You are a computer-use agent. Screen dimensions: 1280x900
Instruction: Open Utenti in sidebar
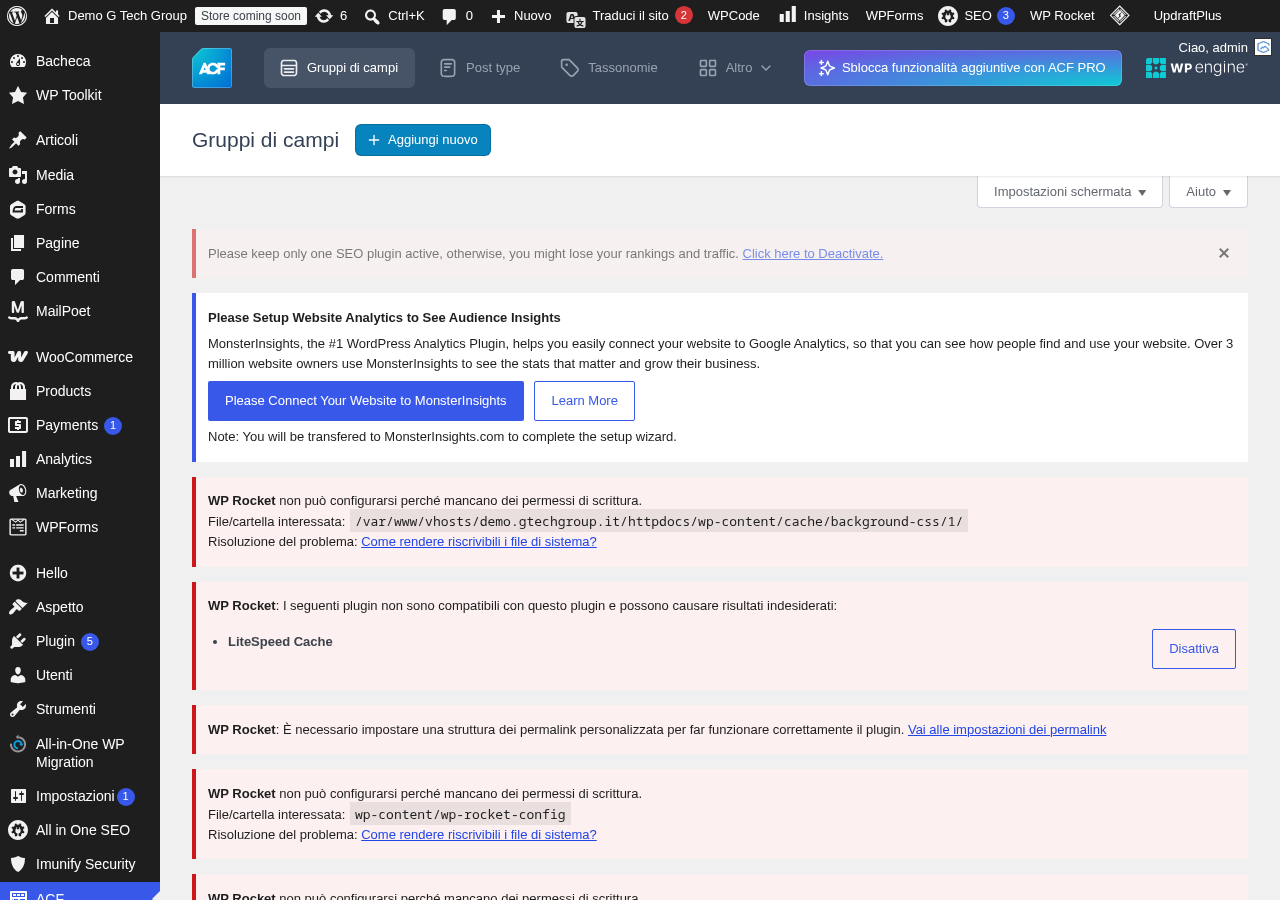pos(80,675)
